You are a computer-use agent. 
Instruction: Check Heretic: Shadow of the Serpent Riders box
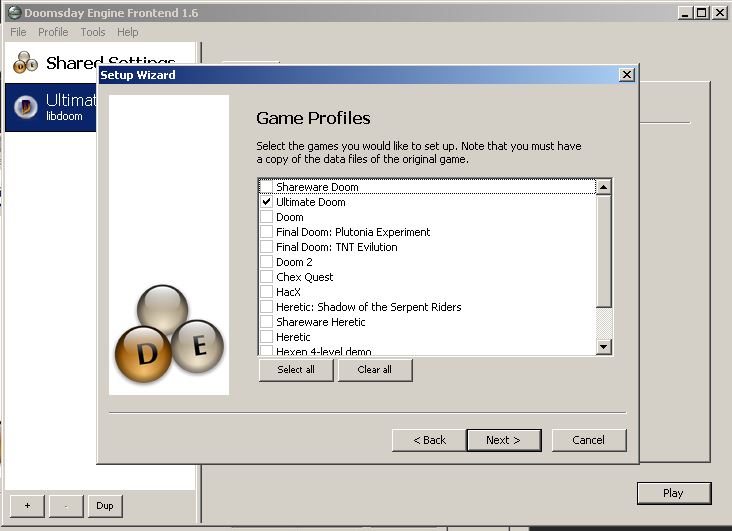266,306
